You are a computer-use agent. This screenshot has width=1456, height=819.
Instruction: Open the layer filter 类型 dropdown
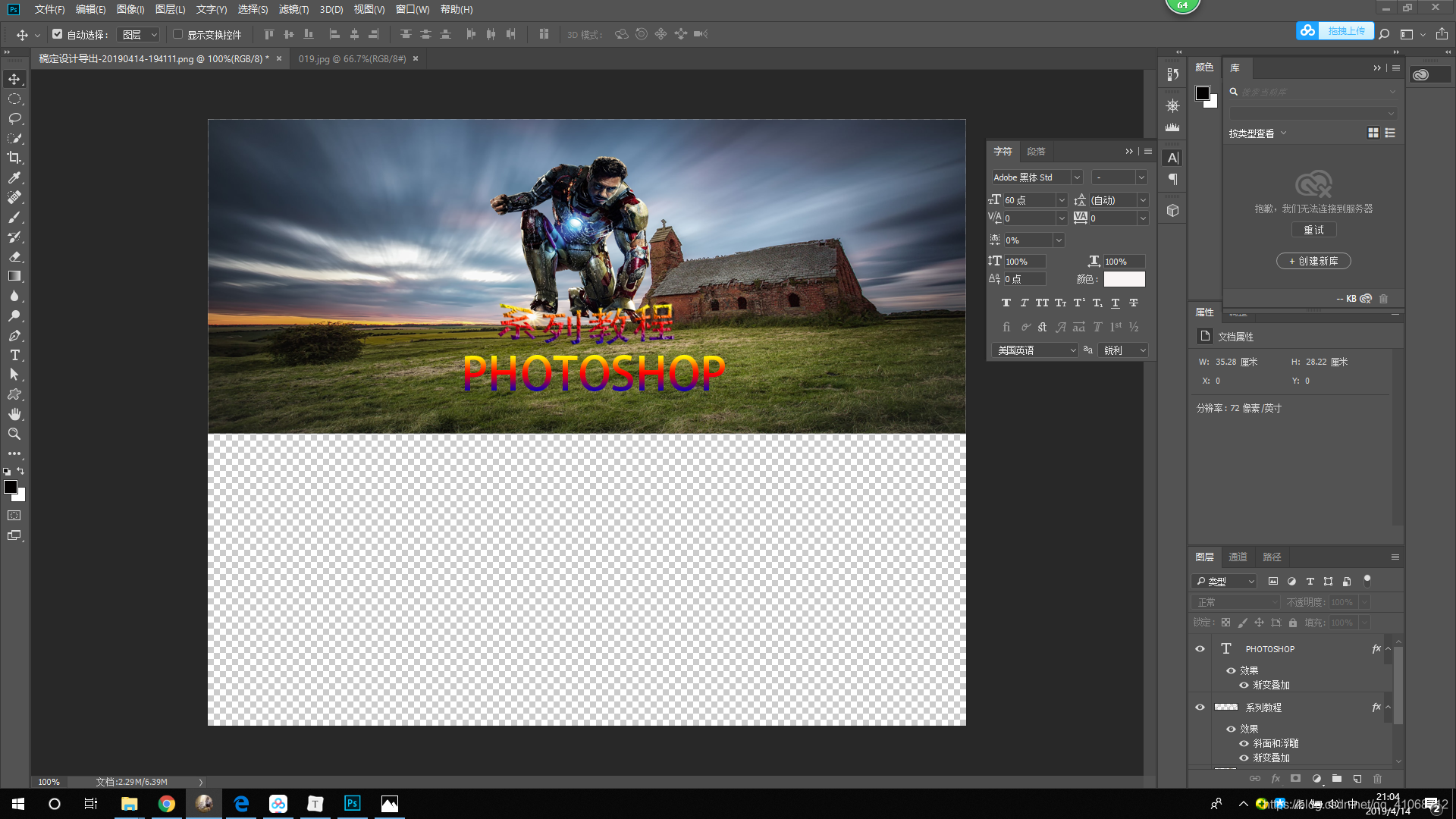1225,582
